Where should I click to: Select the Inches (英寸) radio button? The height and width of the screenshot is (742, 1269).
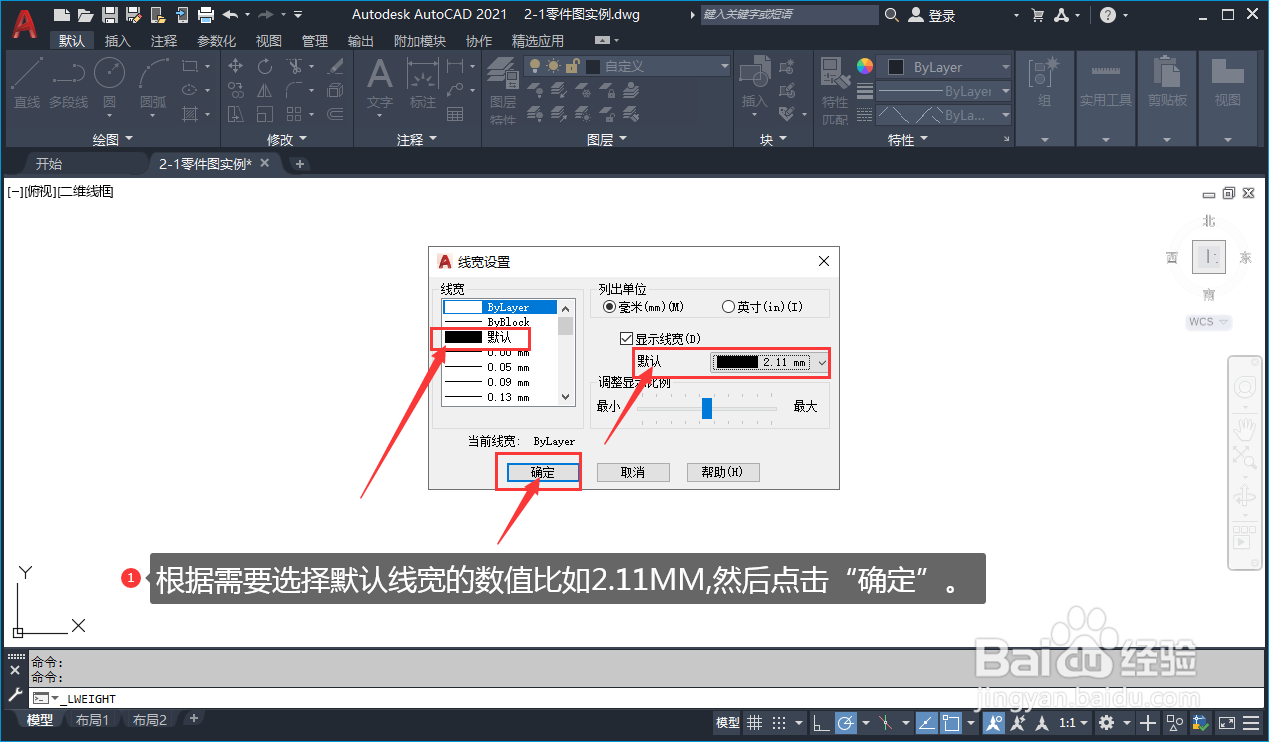(x=727, y=307)
